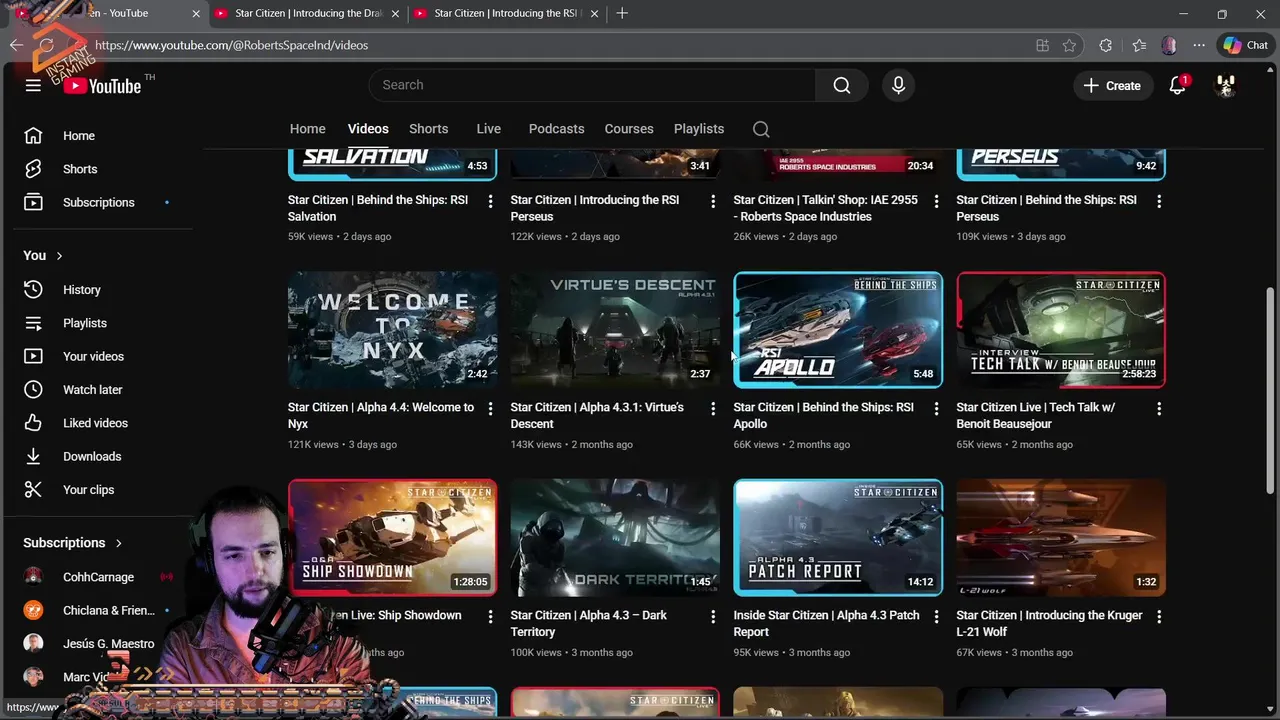The width and height of the screenshot is (1280, 720).
Task: Open options for Behind the Ships: RSI Perseus
Action: (1159, 201)
